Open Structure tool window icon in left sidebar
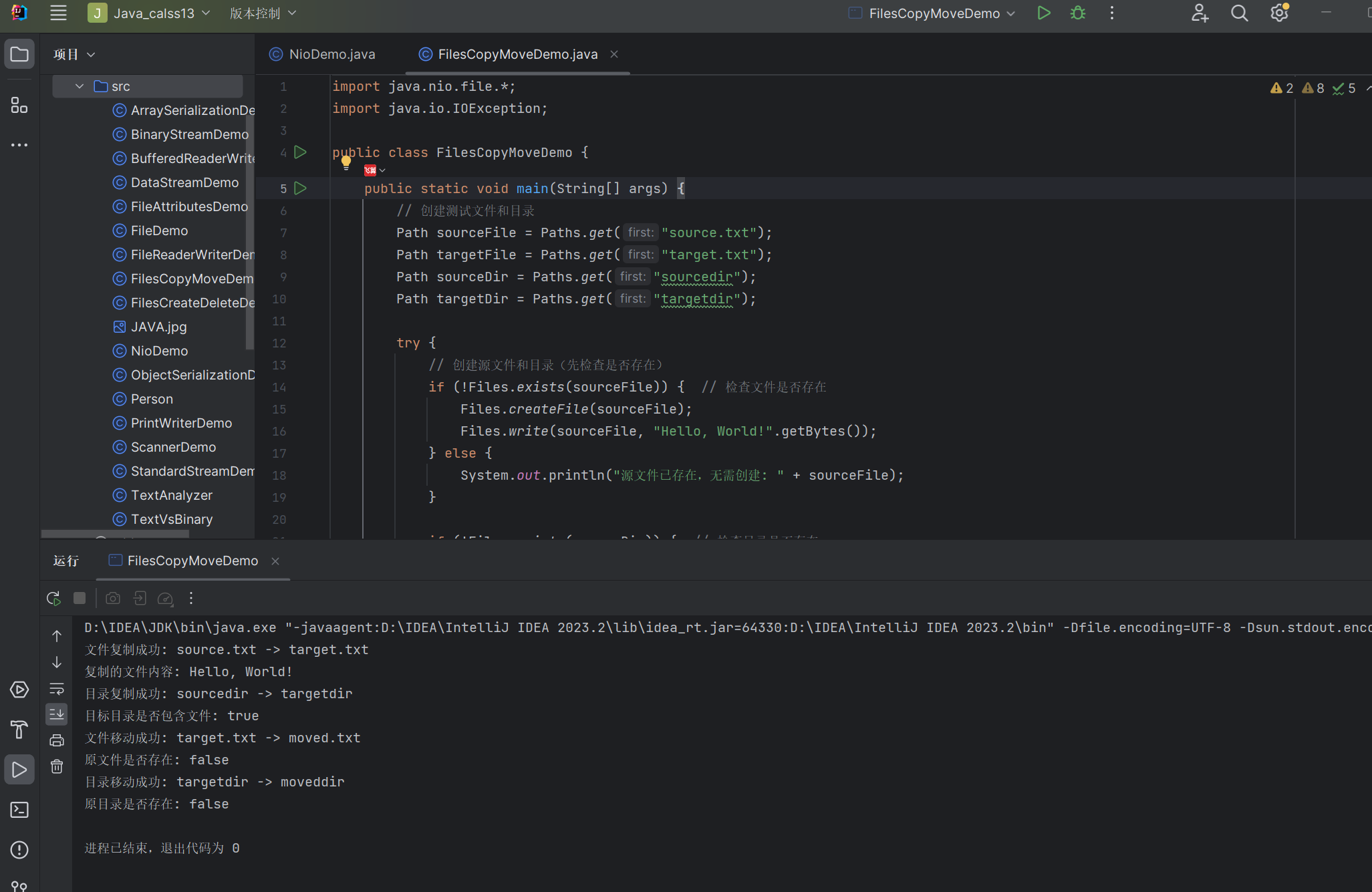The height and width of the screenshot is (892, 1372). click(x=19, y=106)
